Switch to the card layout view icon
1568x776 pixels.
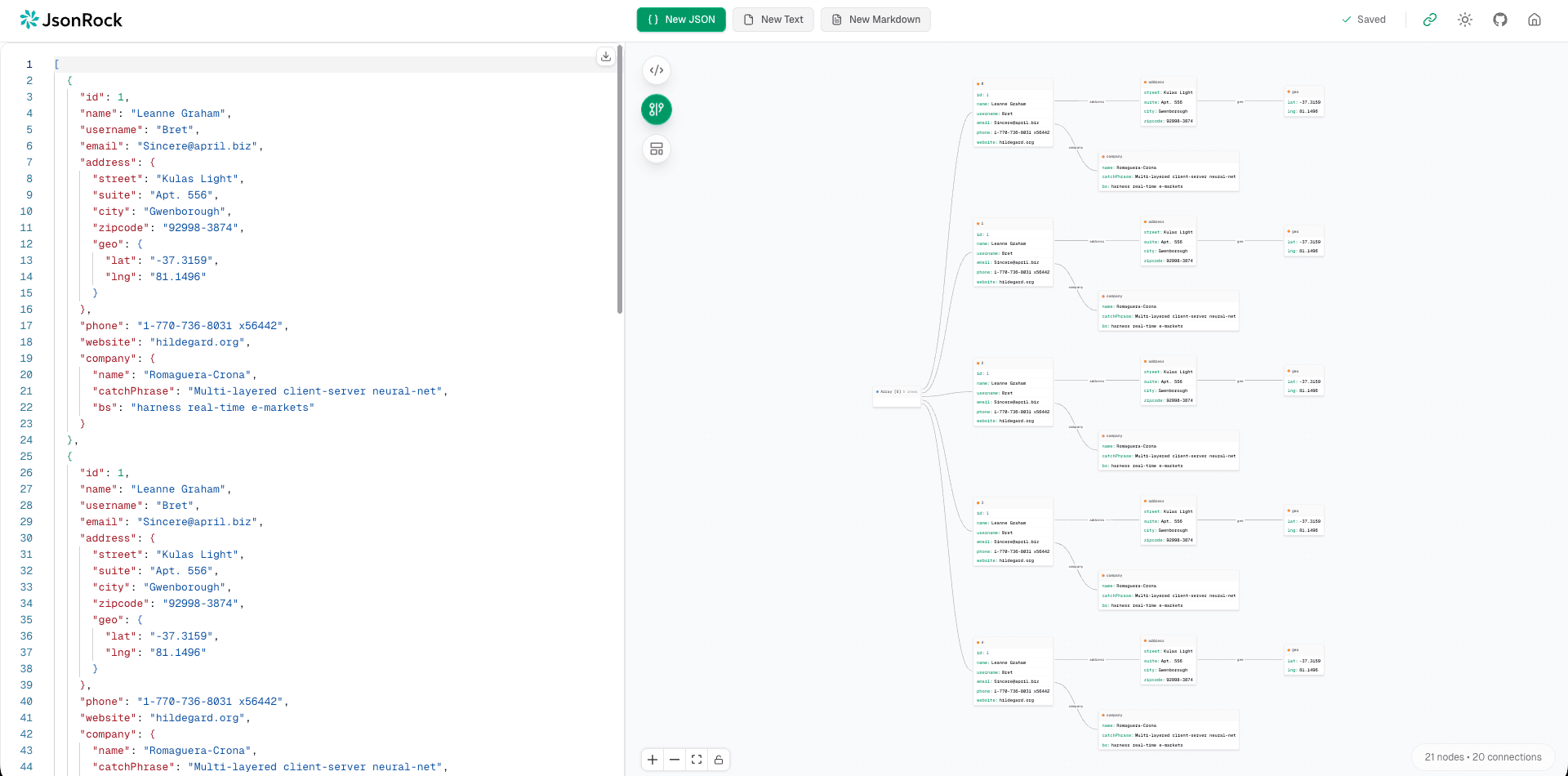657,149
